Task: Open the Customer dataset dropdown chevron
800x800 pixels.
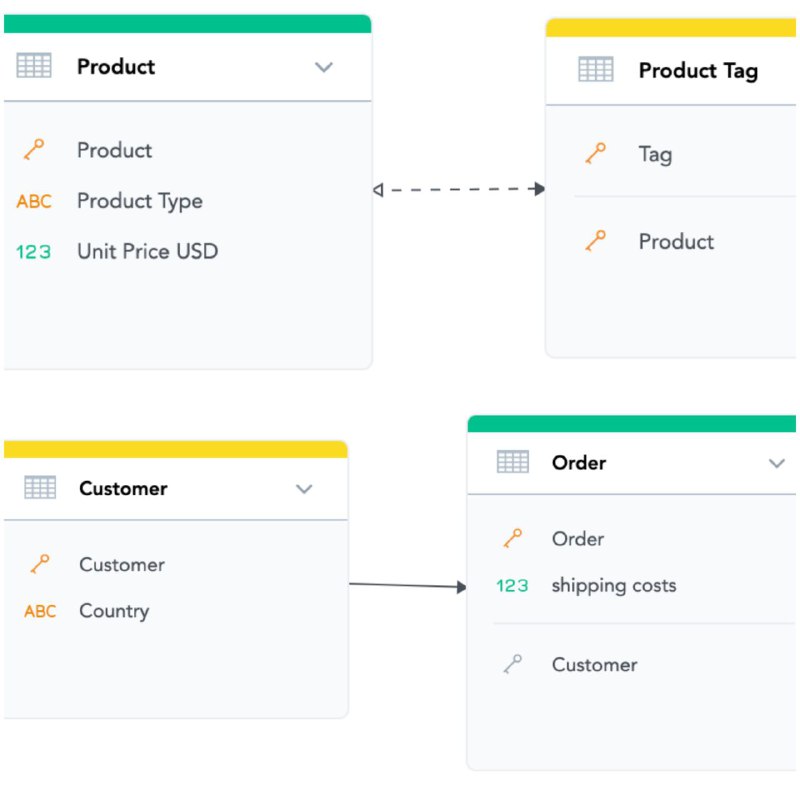Action: [x=304, y=489]
